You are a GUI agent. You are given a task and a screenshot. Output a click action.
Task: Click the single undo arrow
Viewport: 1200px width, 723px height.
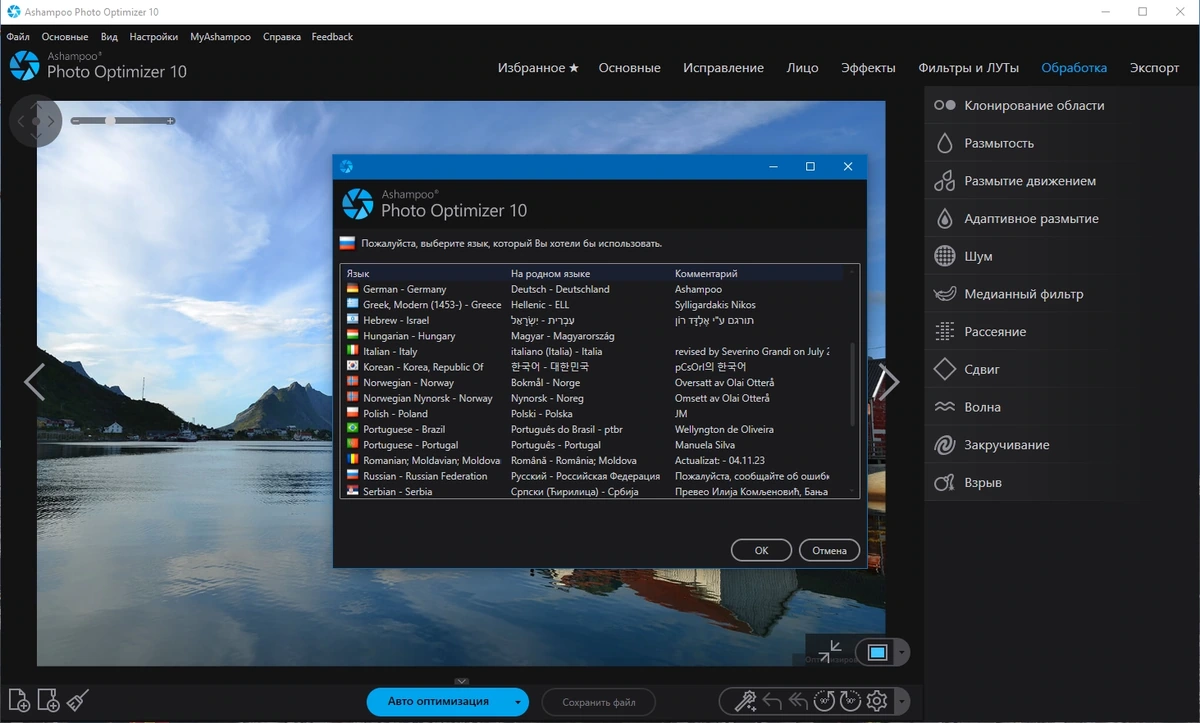tap(772, 701)
